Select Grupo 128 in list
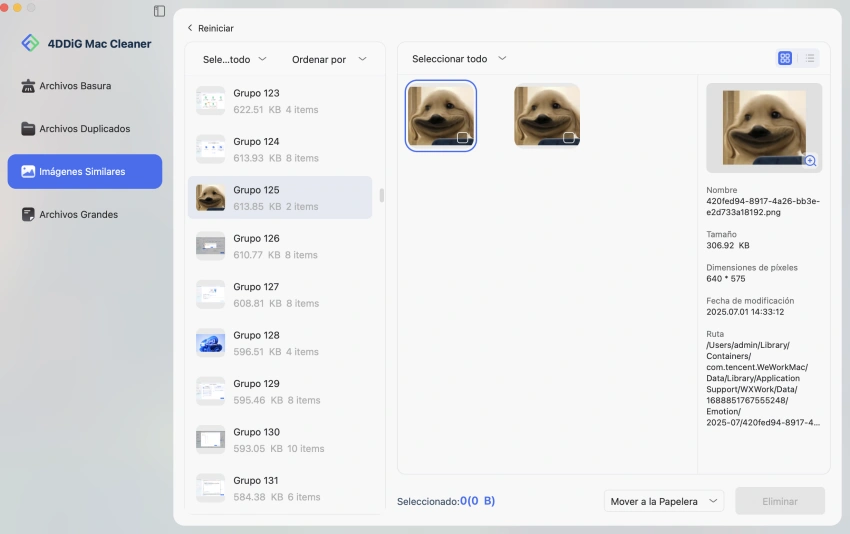The image size is (850, 534). coord(280,343)
